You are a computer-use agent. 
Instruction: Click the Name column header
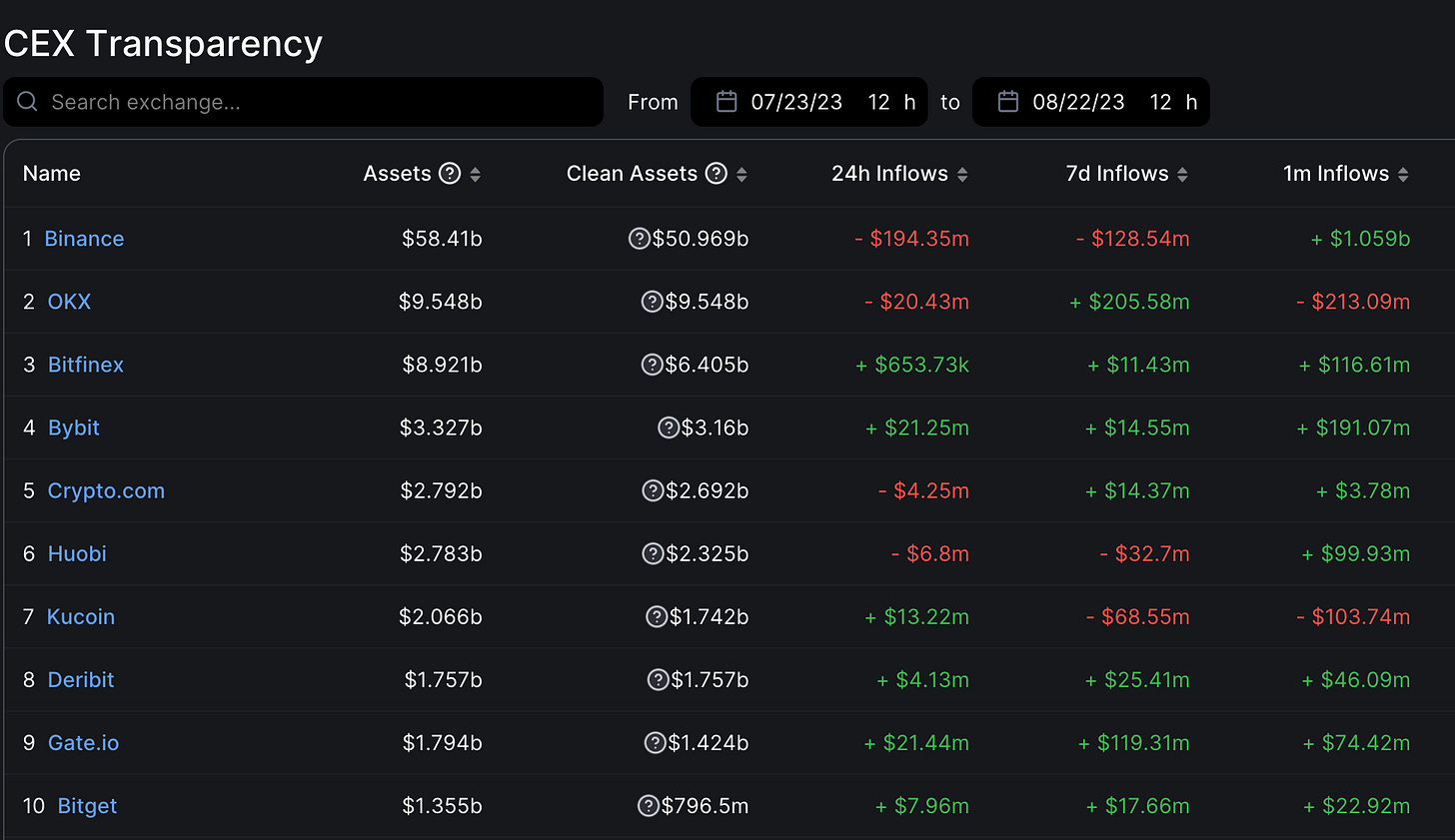(52, 174)
